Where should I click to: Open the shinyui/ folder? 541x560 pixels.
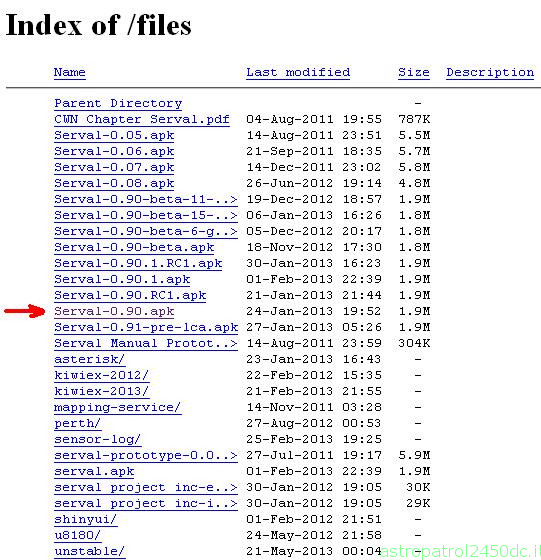pos(86,519)
